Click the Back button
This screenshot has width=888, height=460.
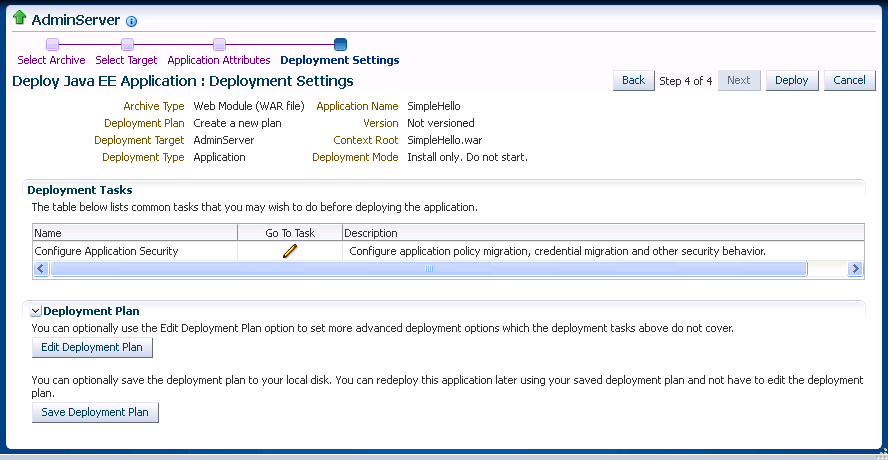point(633,80)
